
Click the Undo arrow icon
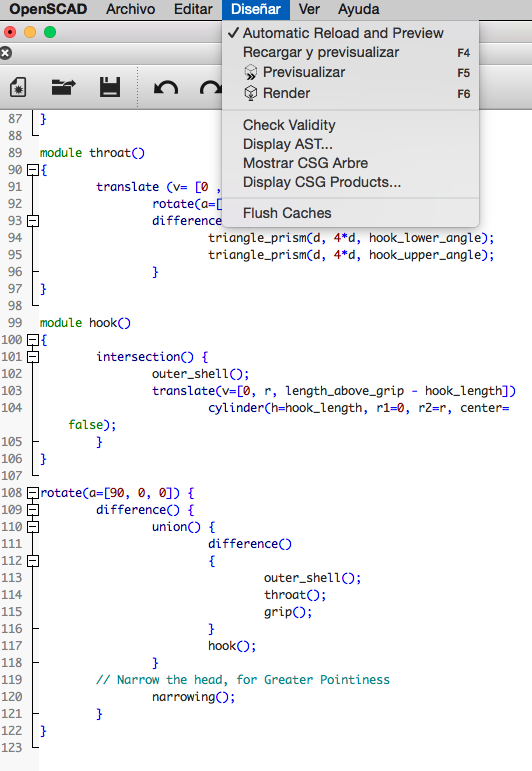[x=166, y=88]
